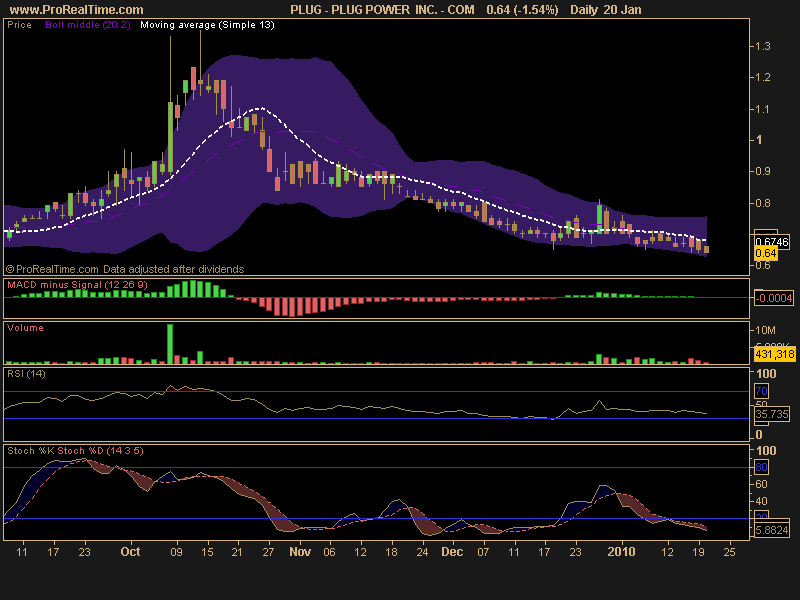800x600 pixels.
Task: Click the ProRealTime.com Data adjusted after dividends note
Action: pyautogui.click(x=125, y=269)
